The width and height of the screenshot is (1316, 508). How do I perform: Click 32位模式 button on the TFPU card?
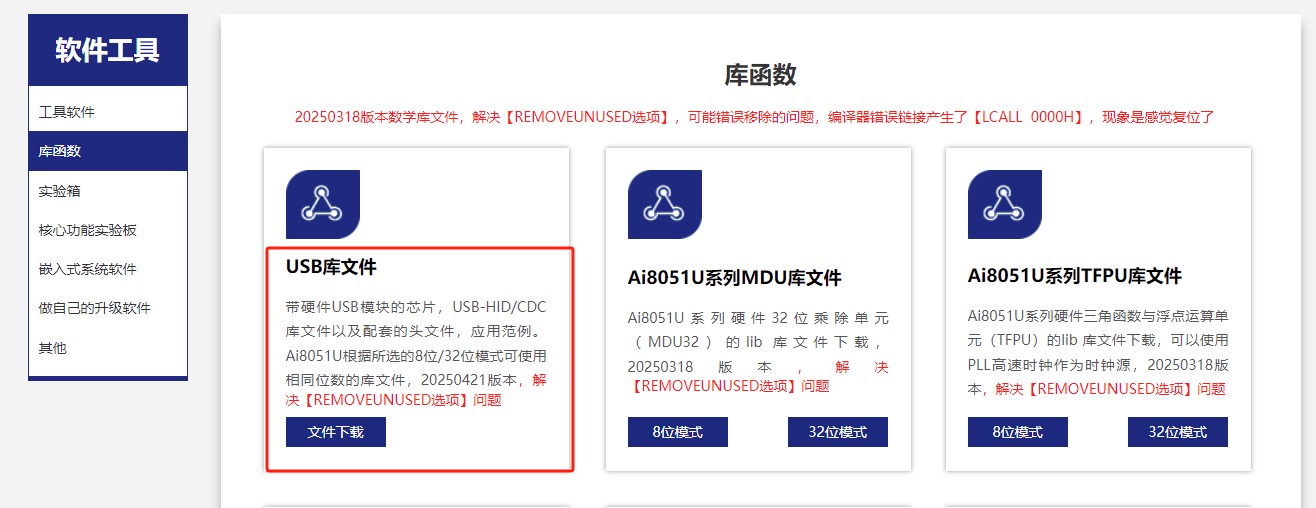click(x=1178, y=432)
